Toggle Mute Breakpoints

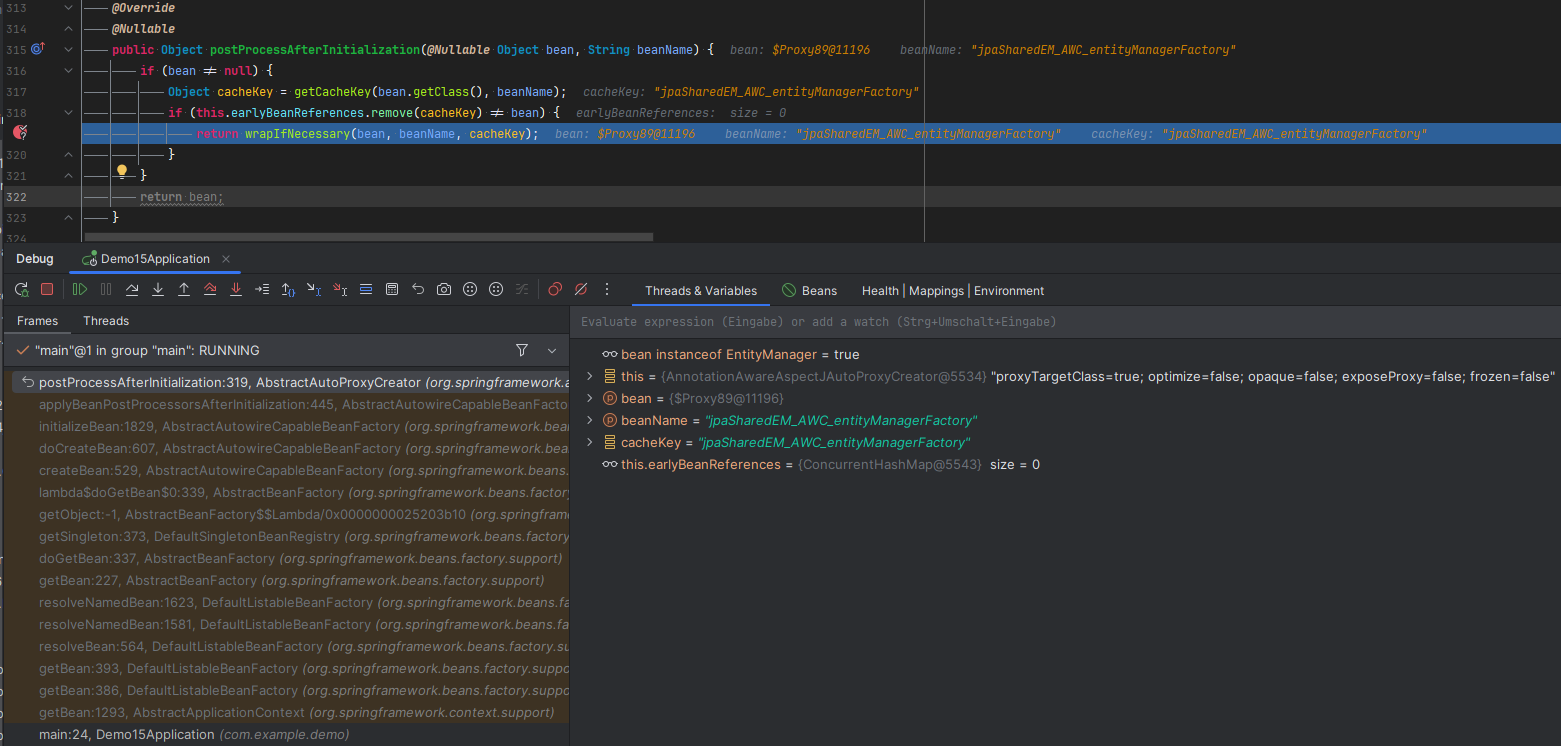(x=581, y=290)
